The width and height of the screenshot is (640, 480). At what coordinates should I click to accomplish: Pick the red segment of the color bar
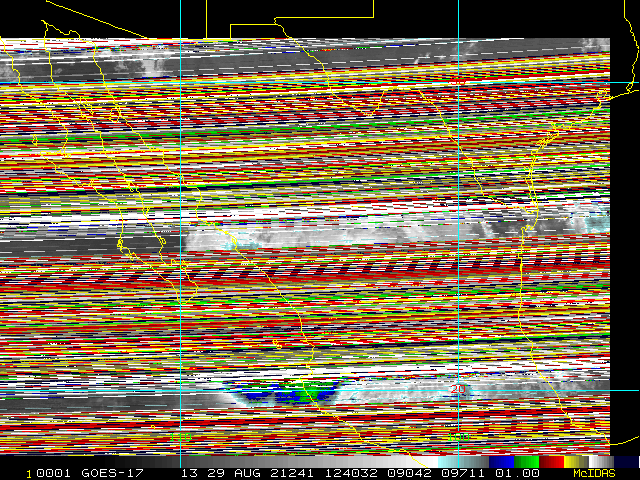click(x=551, y=462)
